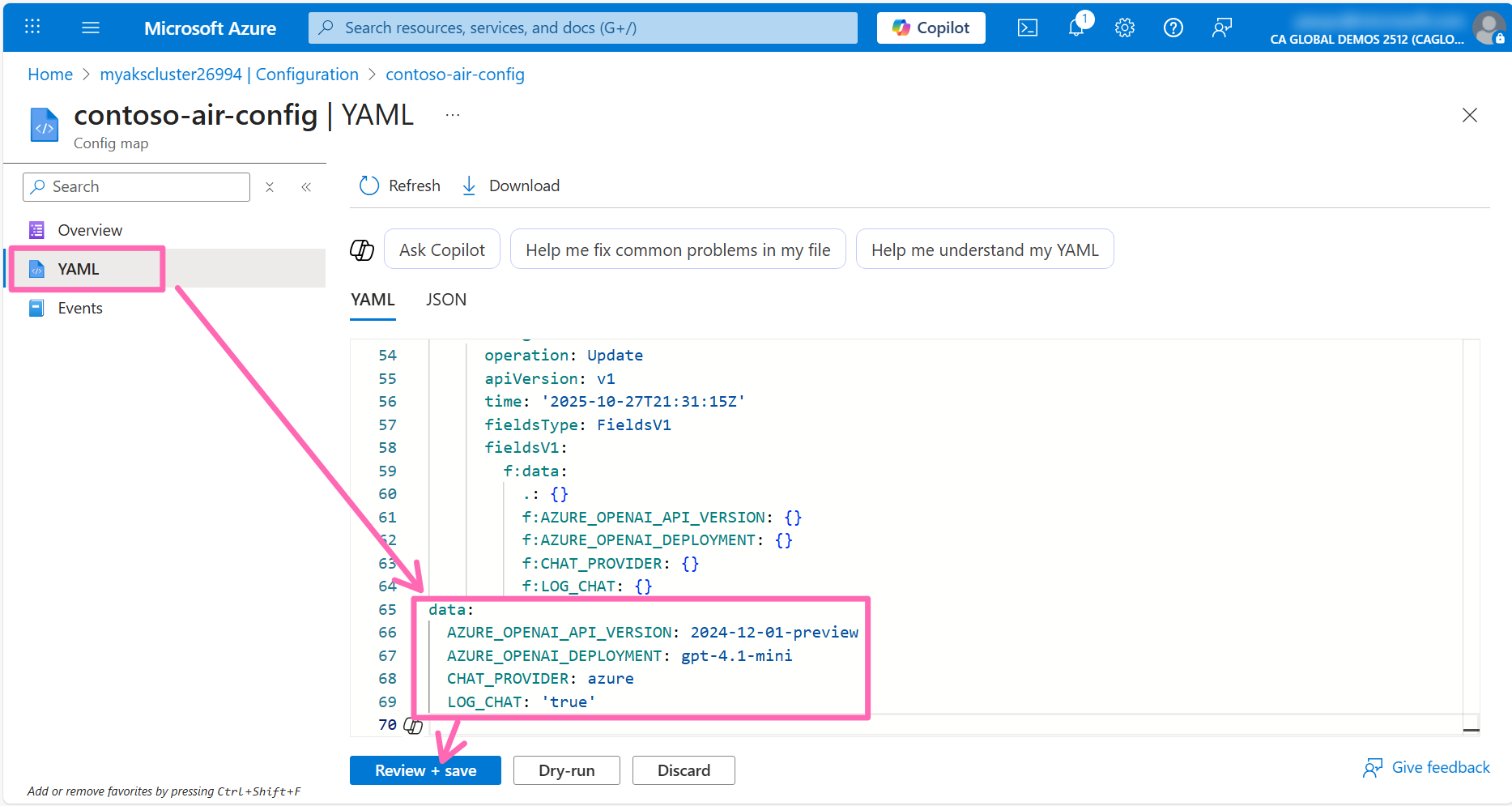The width and height of the screenshot is (1512, 806).
Task: Click the Download toolbar button
Action: [511, 186]
